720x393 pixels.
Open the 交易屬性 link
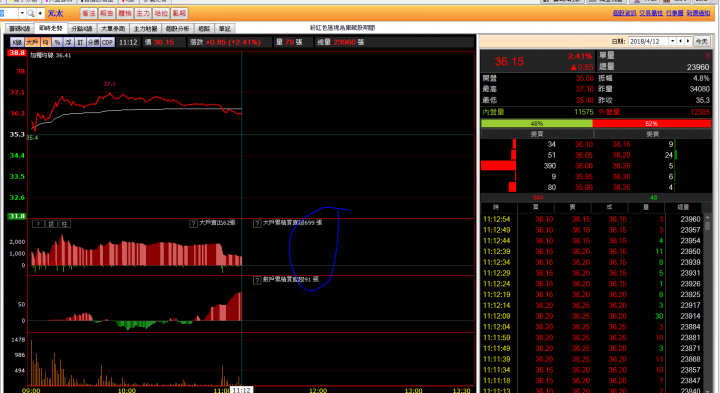coord(651,13)
